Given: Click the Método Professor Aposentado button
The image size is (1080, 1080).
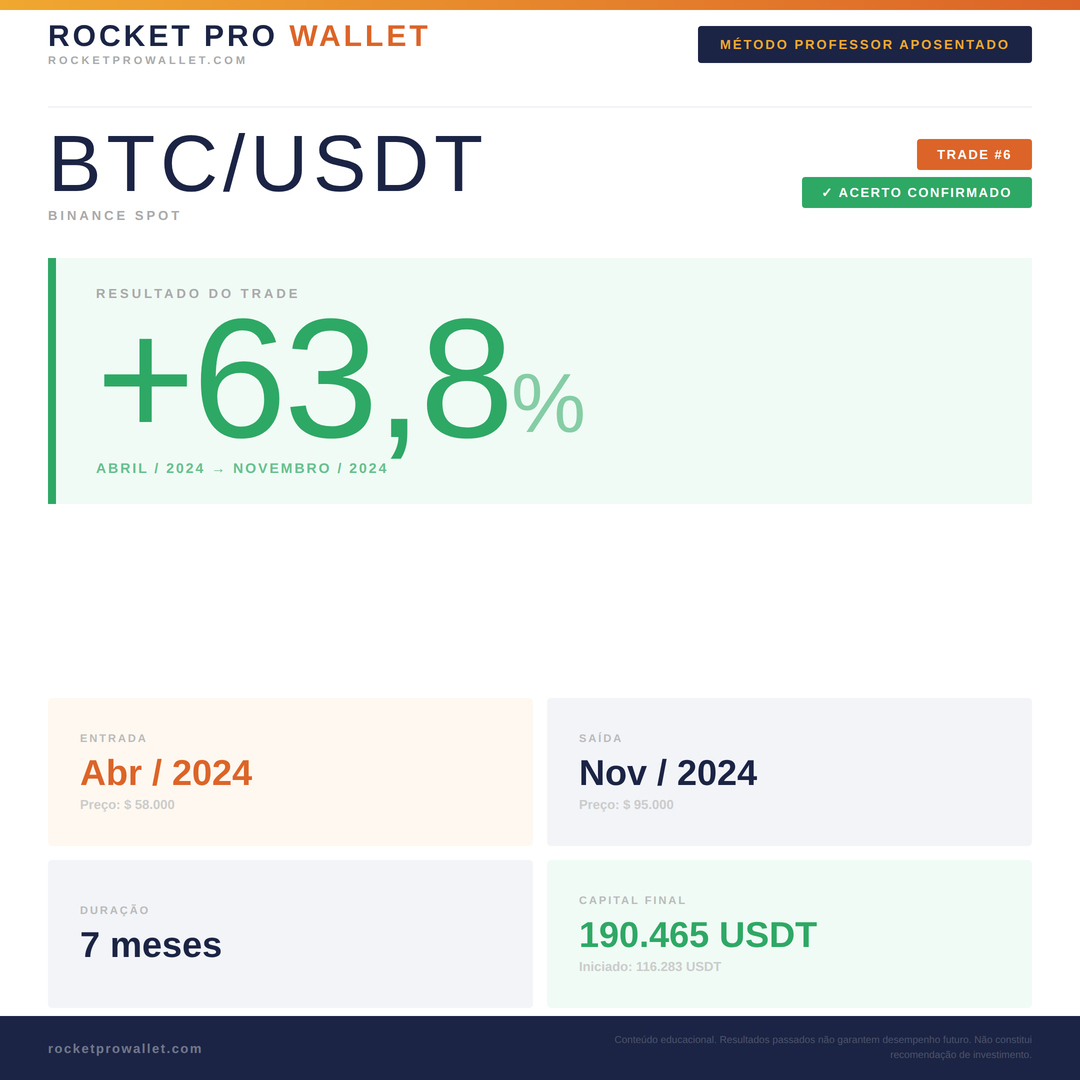Looking at the screenshot, I should pos(864,45).
